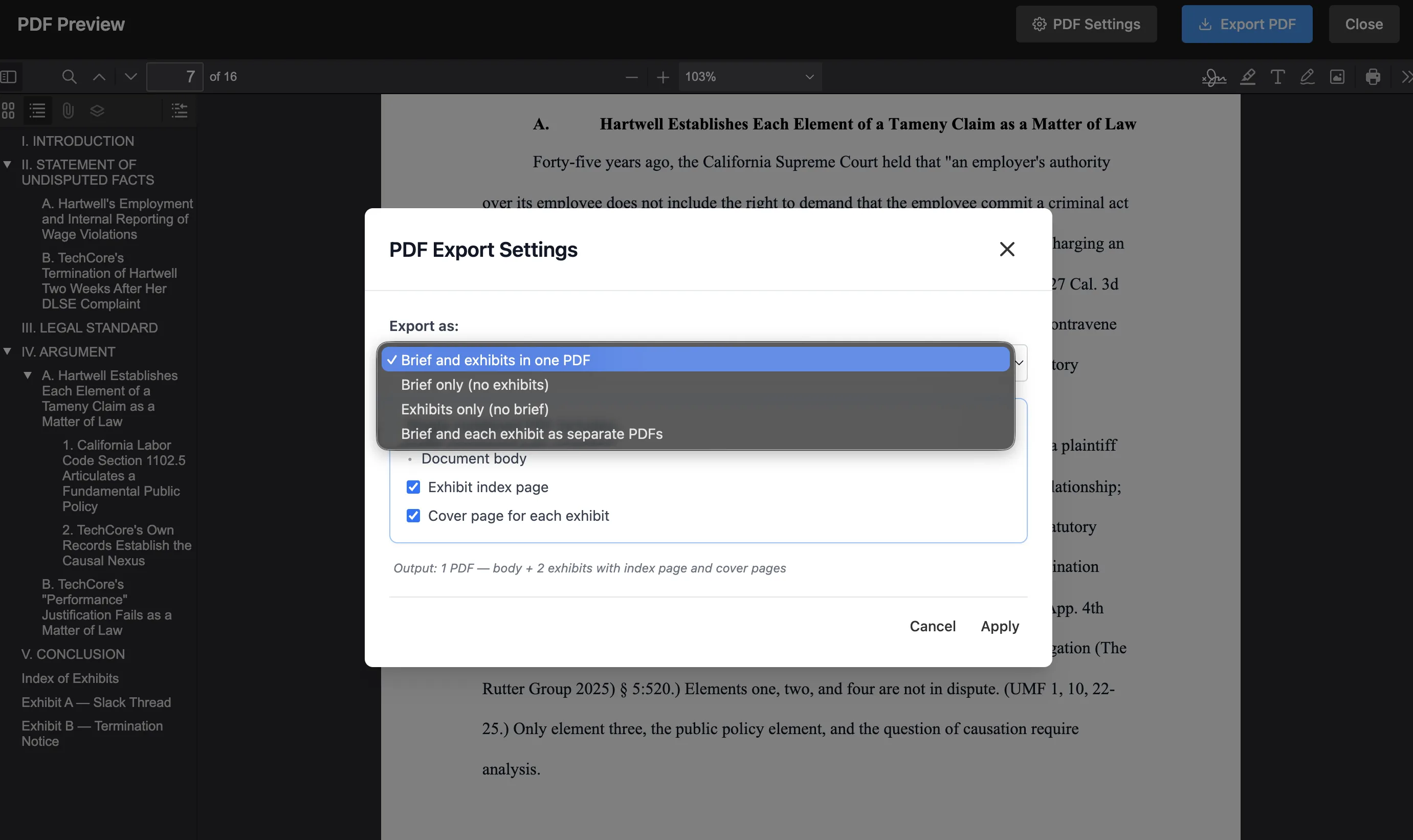The height and width of the screenshot is (840, 1413).
Task: Open B. TechCore's "Performance" Justification entry
Action: click(x=106, y=607)
